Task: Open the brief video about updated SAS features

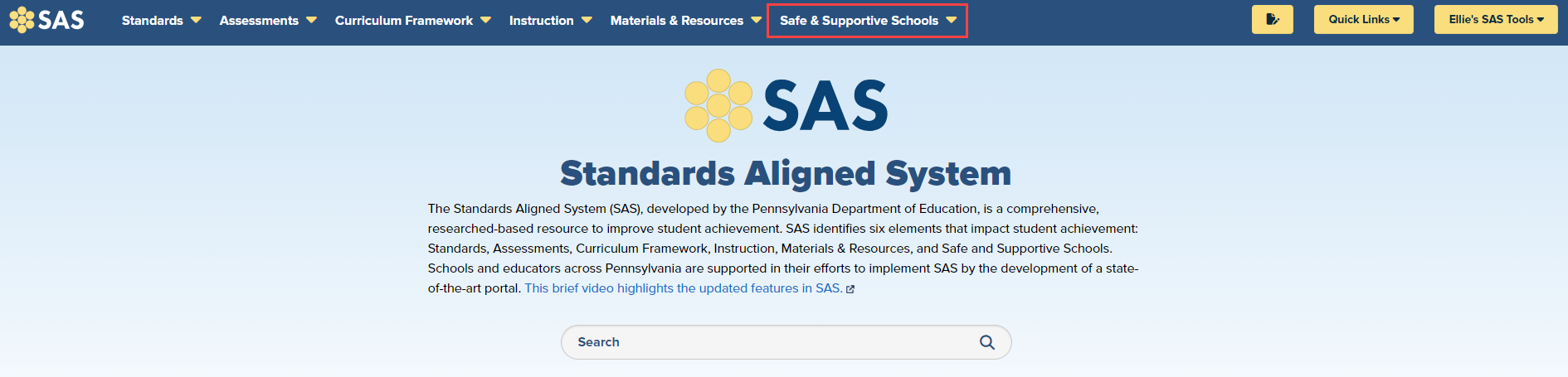Action: click(x=683, y=288)
